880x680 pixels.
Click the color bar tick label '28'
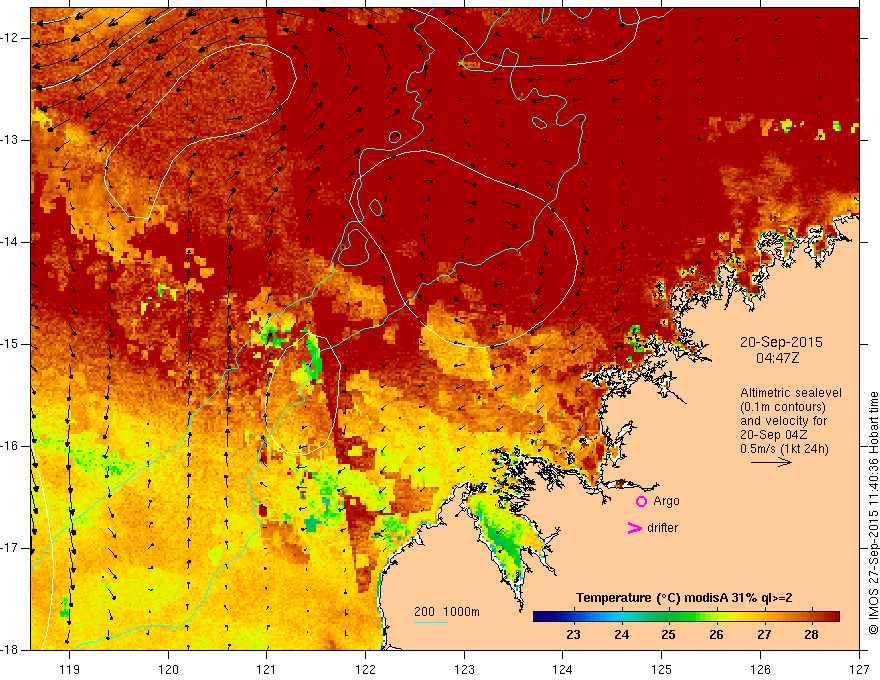tap(811, 635)
